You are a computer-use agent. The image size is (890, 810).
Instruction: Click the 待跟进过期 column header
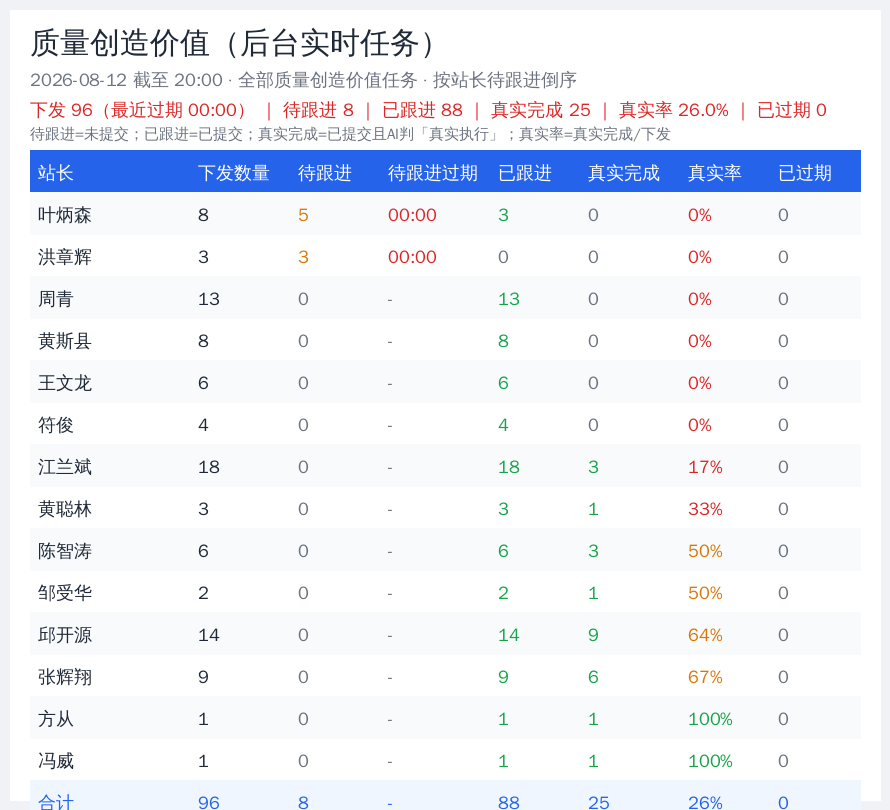click(x=433, y=173)
